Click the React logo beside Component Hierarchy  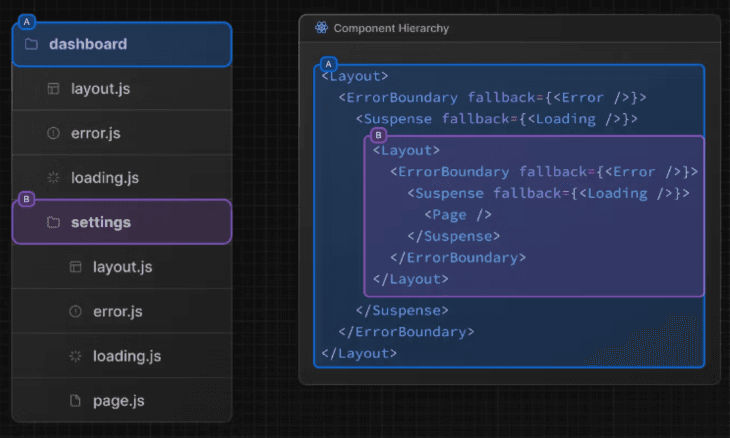tap(321, 28)
